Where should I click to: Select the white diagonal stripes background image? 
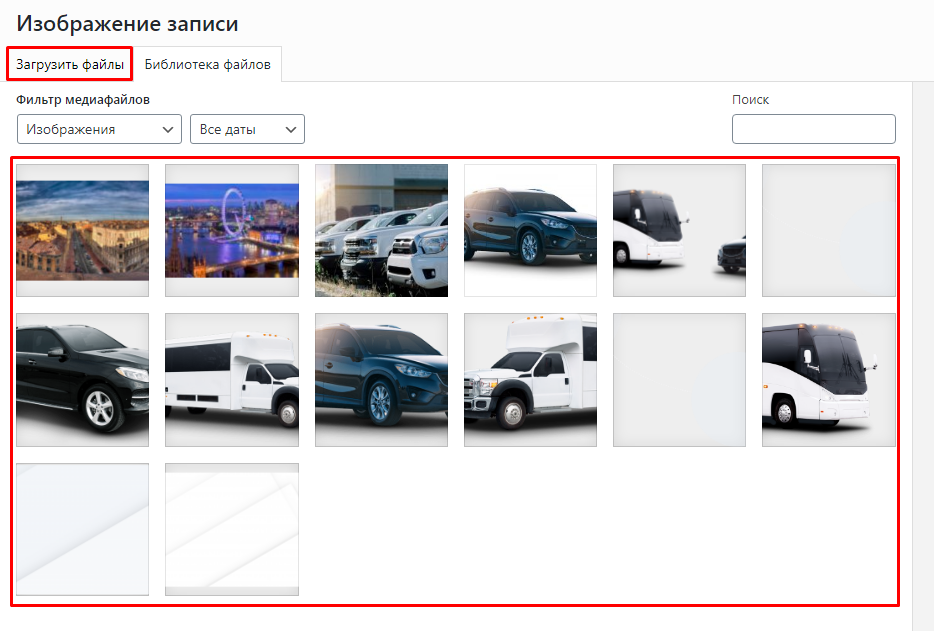pos(232,529)
